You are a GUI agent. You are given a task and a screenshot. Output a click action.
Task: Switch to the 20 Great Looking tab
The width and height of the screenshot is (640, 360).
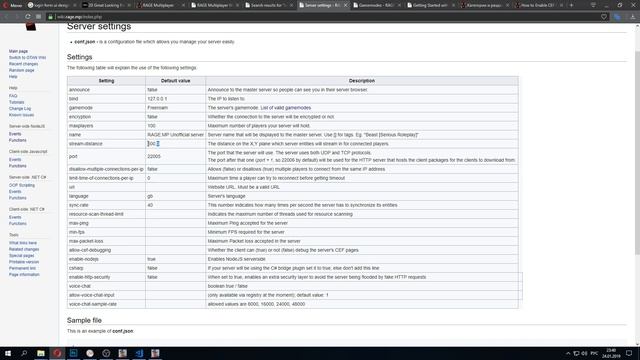point(106,5)
